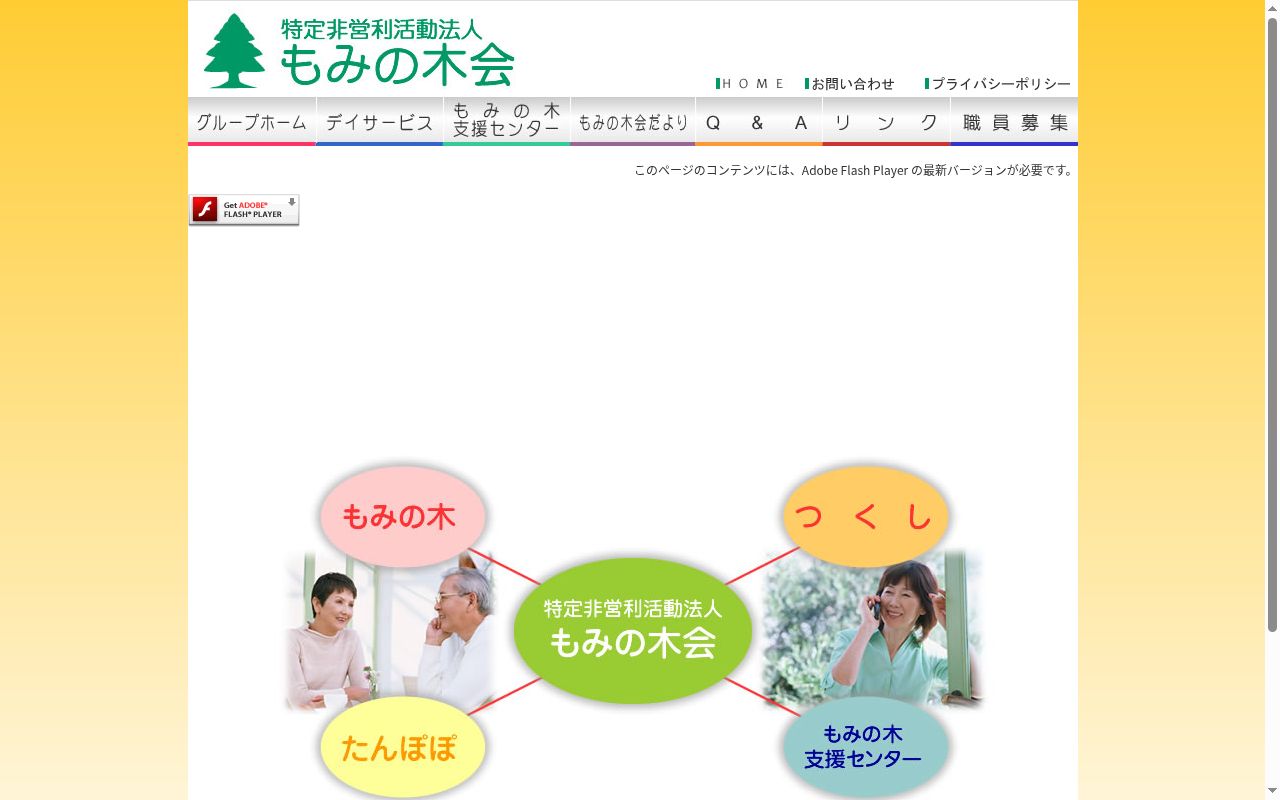The width and height of the screenshot is (1280, 800).
Task: Click the photo of the woman on the phone
Action: click(x=873, y=630)
